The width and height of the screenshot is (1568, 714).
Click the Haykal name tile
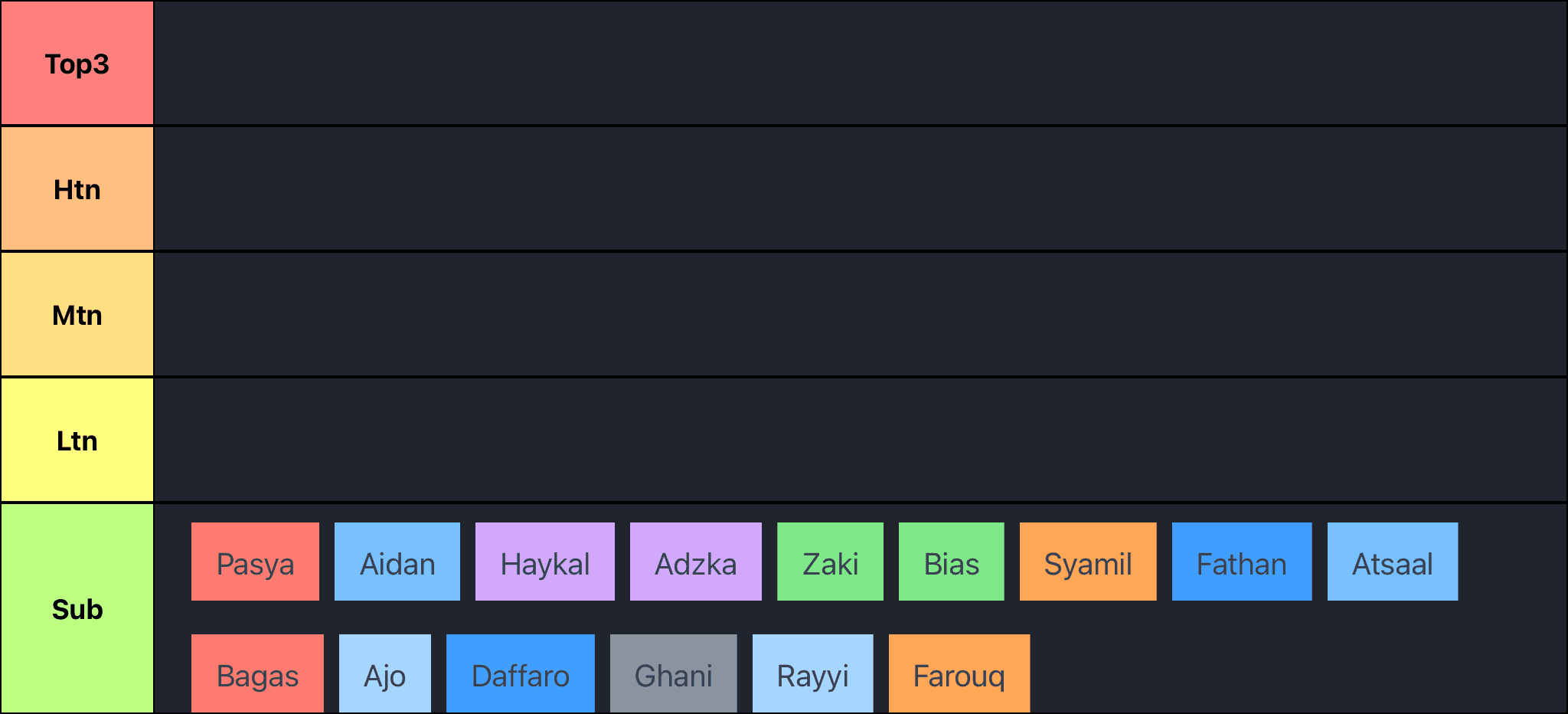(x=544, y=562)
